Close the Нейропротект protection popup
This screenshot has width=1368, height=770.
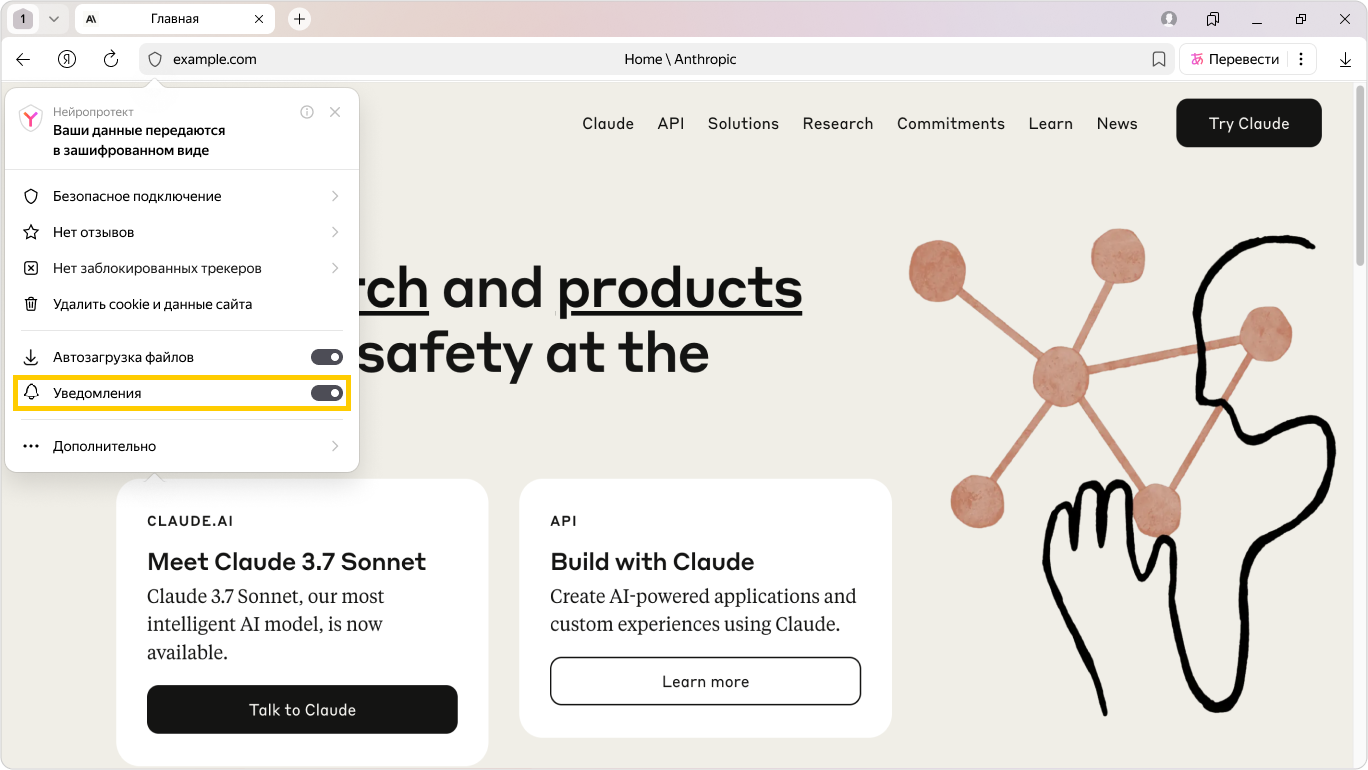[335, 112]
